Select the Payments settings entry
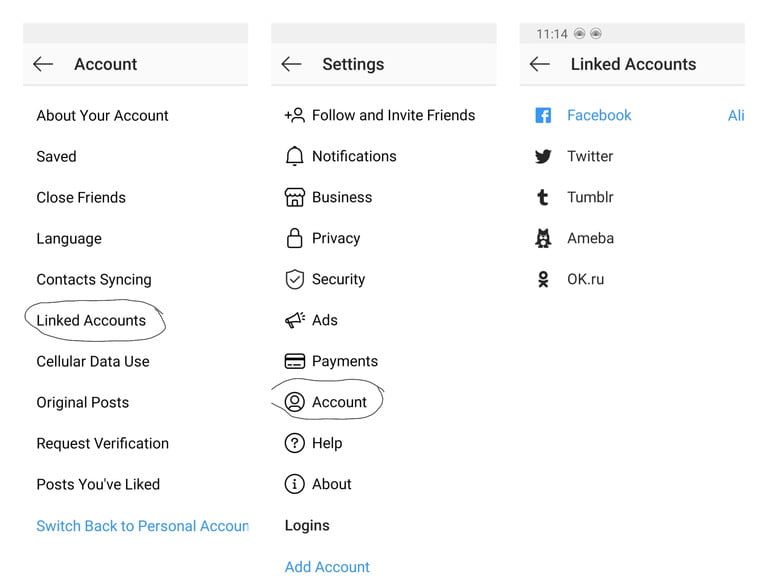 click(344, 361)
